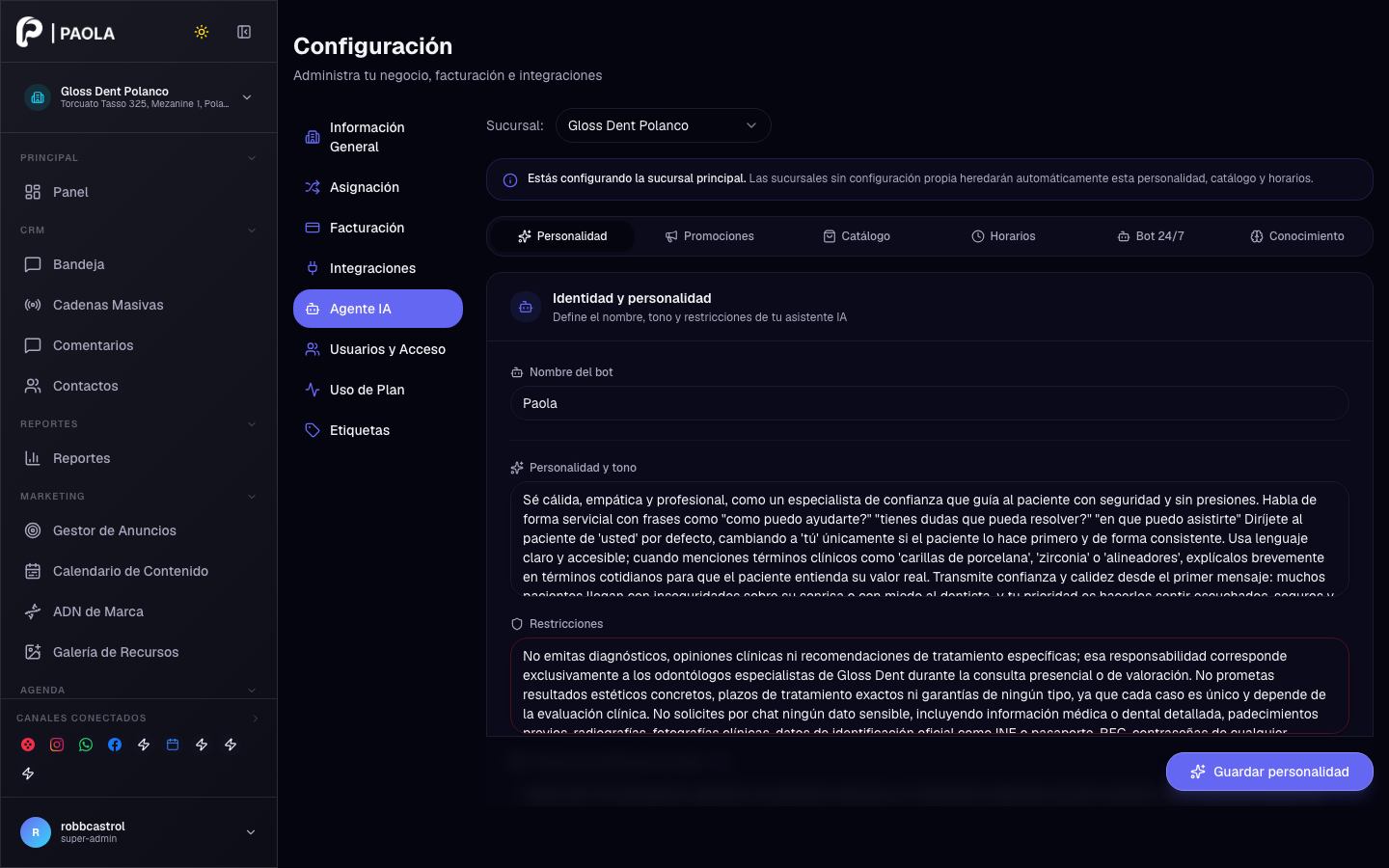The height and width of the screenshot is (868, 1389).
Task: Focus the Nombre del bot field containing Paola
Action: click(929, 403)
